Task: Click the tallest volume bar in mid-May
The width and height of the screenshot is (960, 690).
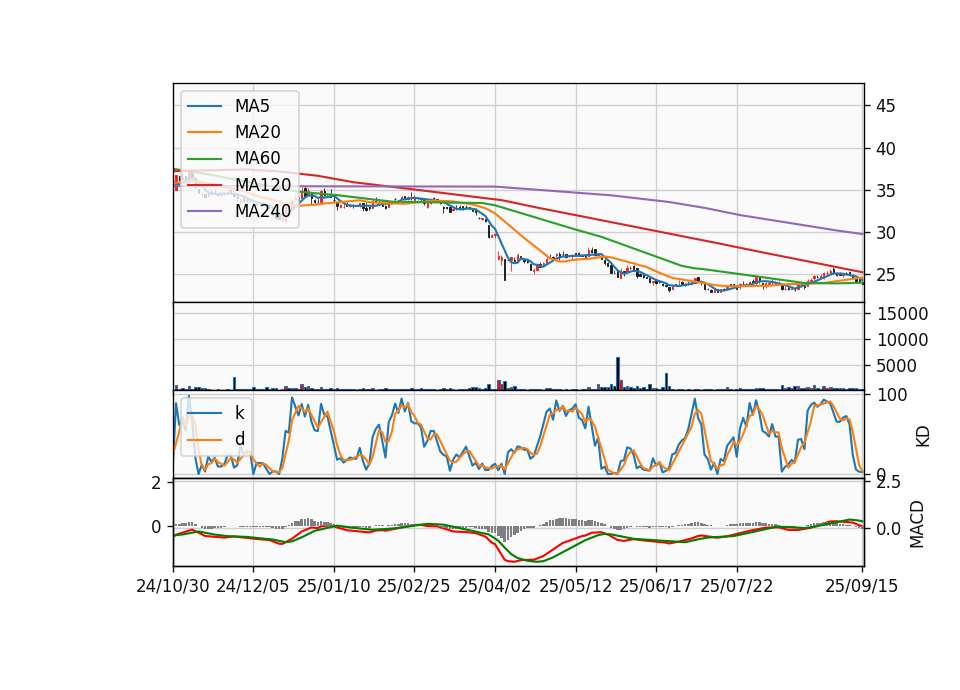Action: tap(618, 373)
